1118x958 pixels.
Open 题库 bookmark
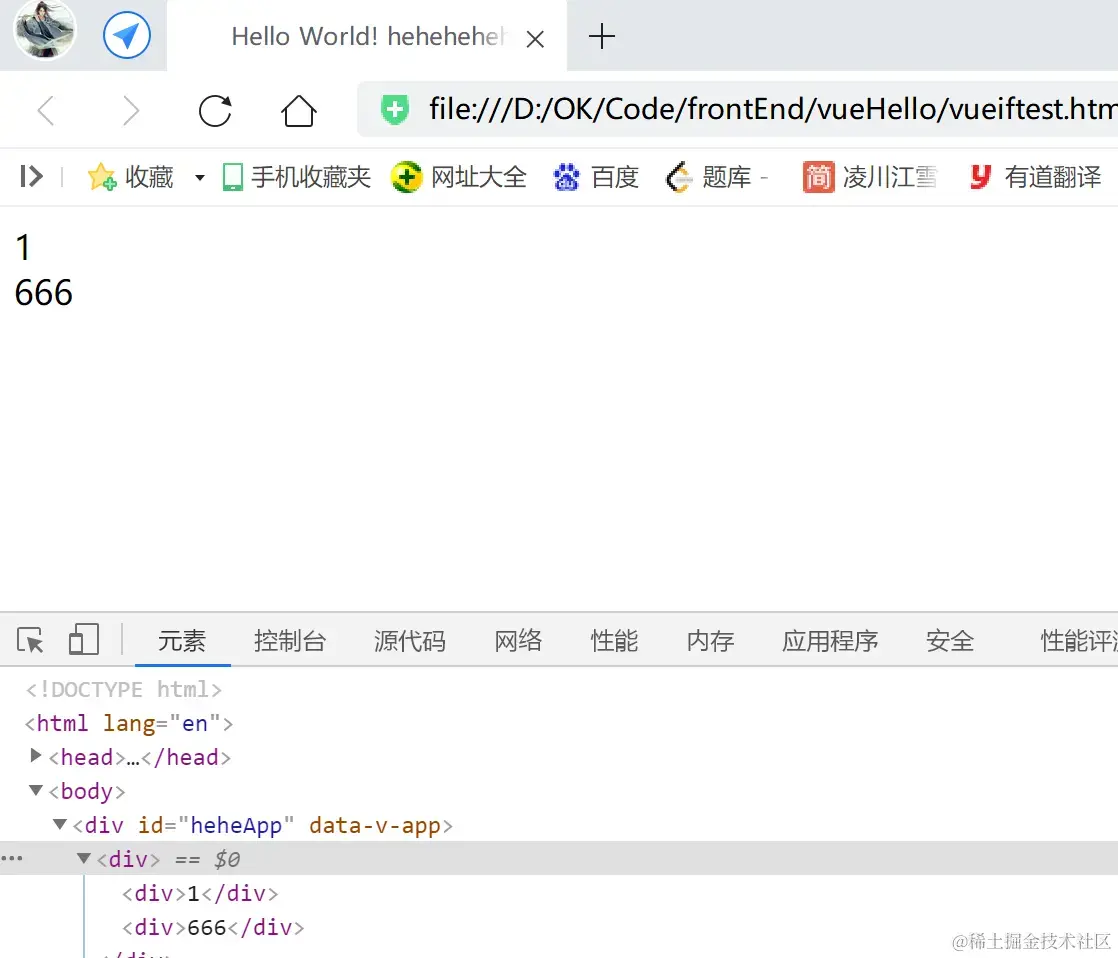click(716, 177)
